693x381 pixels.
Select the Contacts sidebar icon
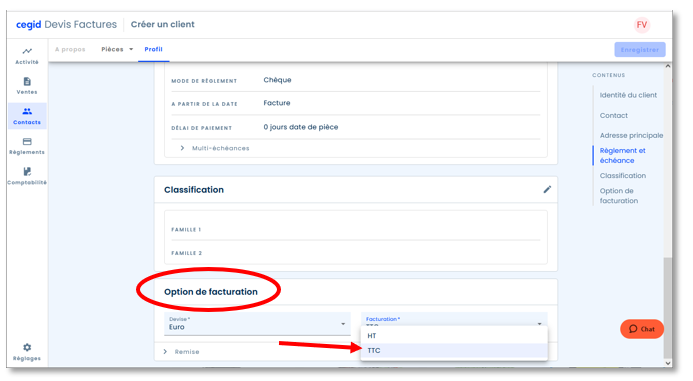(x=27, y=116)
